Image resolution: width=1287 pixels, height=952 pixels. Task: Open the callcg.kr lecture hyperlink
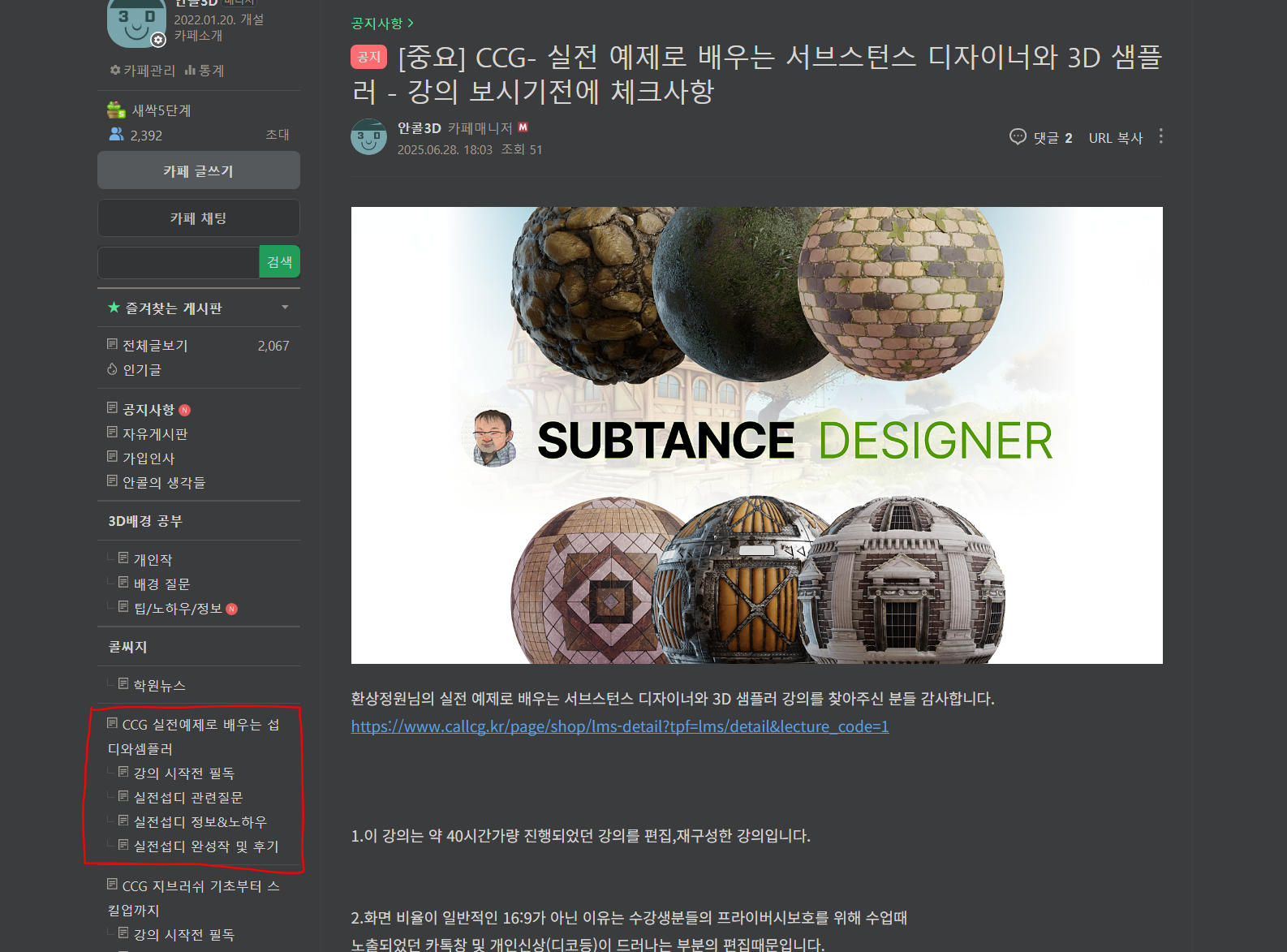click(x=620, y=726)
